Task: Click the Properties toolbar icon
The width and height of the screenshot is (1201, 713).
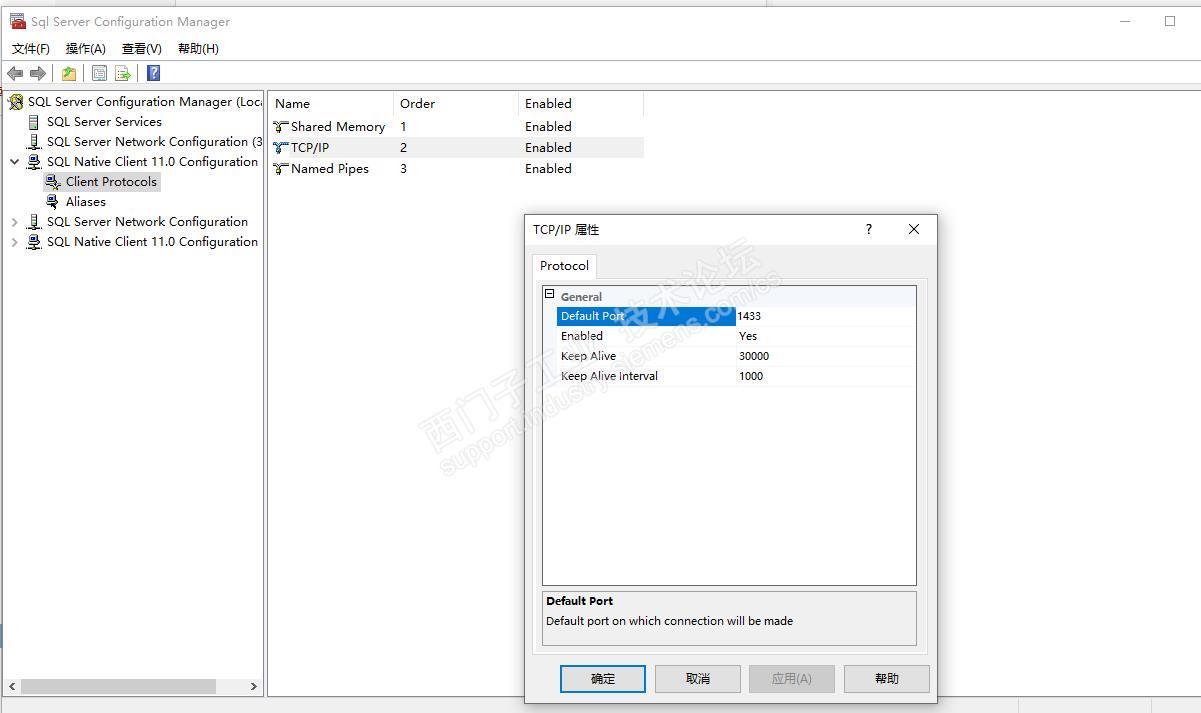Action: [x=99, y=73]
